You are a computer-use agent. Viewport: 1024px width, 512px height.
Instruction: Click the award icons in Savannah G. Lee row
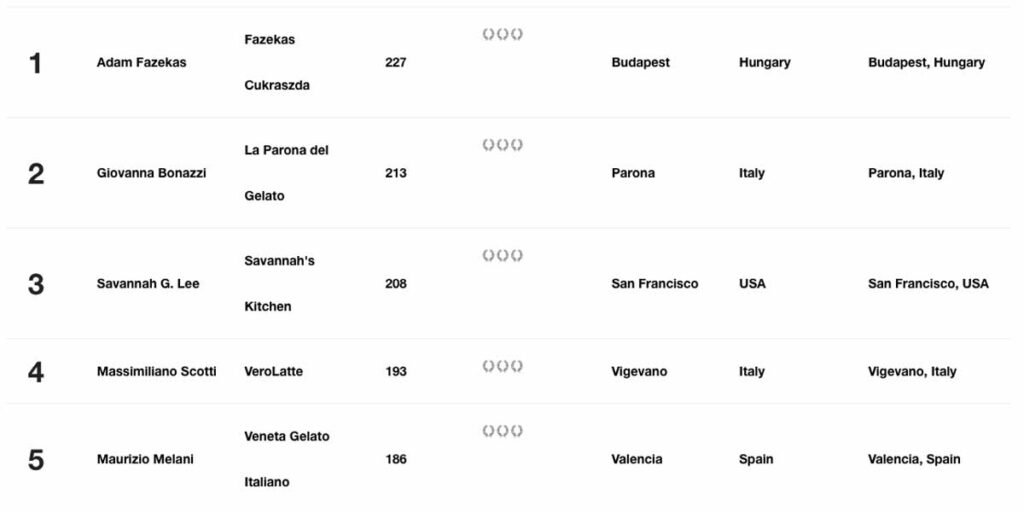(x=502, y=256)
